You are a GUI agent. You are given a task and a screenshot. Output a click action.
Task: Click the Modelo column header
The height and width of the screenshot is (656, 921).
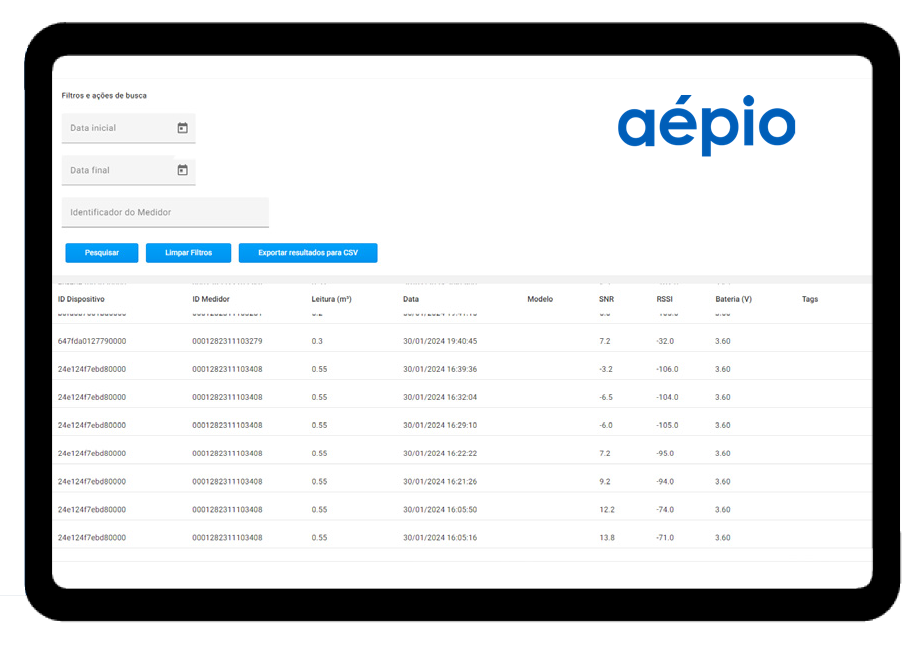pos(540,299)
